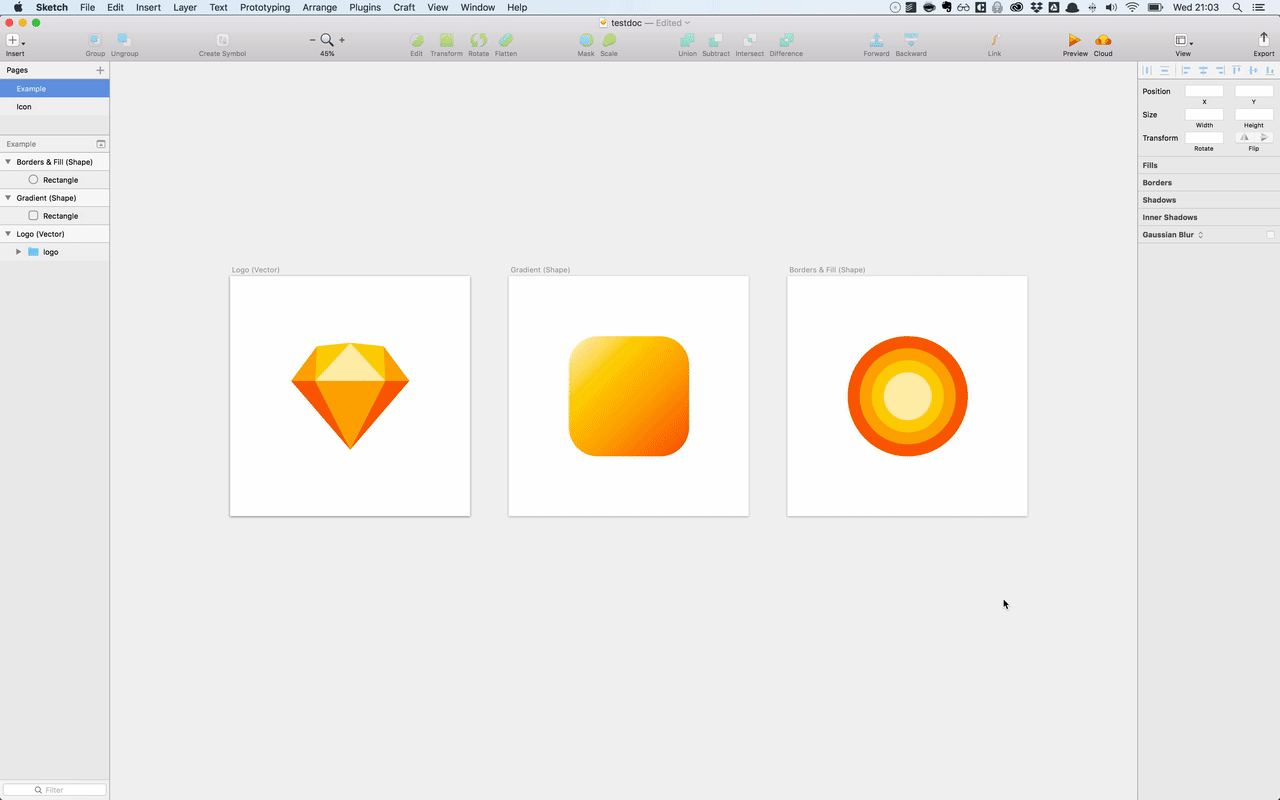Toggle horizontal flip in Transform section

pyautogui.click(x=1244, y=137)
